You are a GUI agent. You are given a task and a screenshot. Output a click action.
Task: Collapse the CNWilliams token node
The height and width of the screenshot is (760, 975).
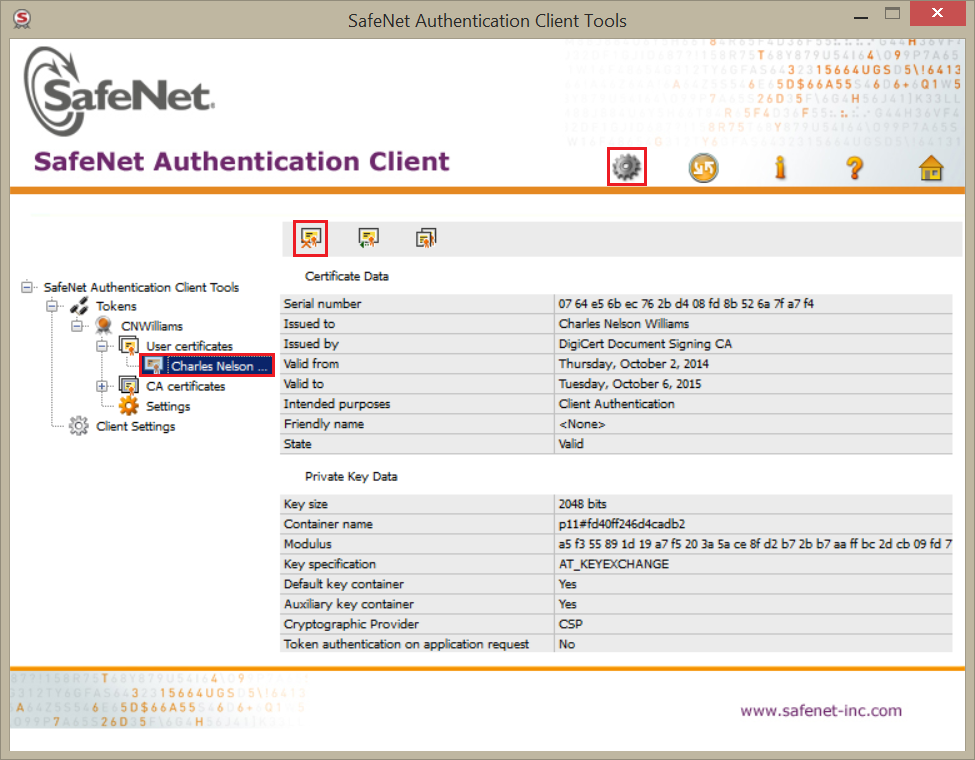pos(77,327)
